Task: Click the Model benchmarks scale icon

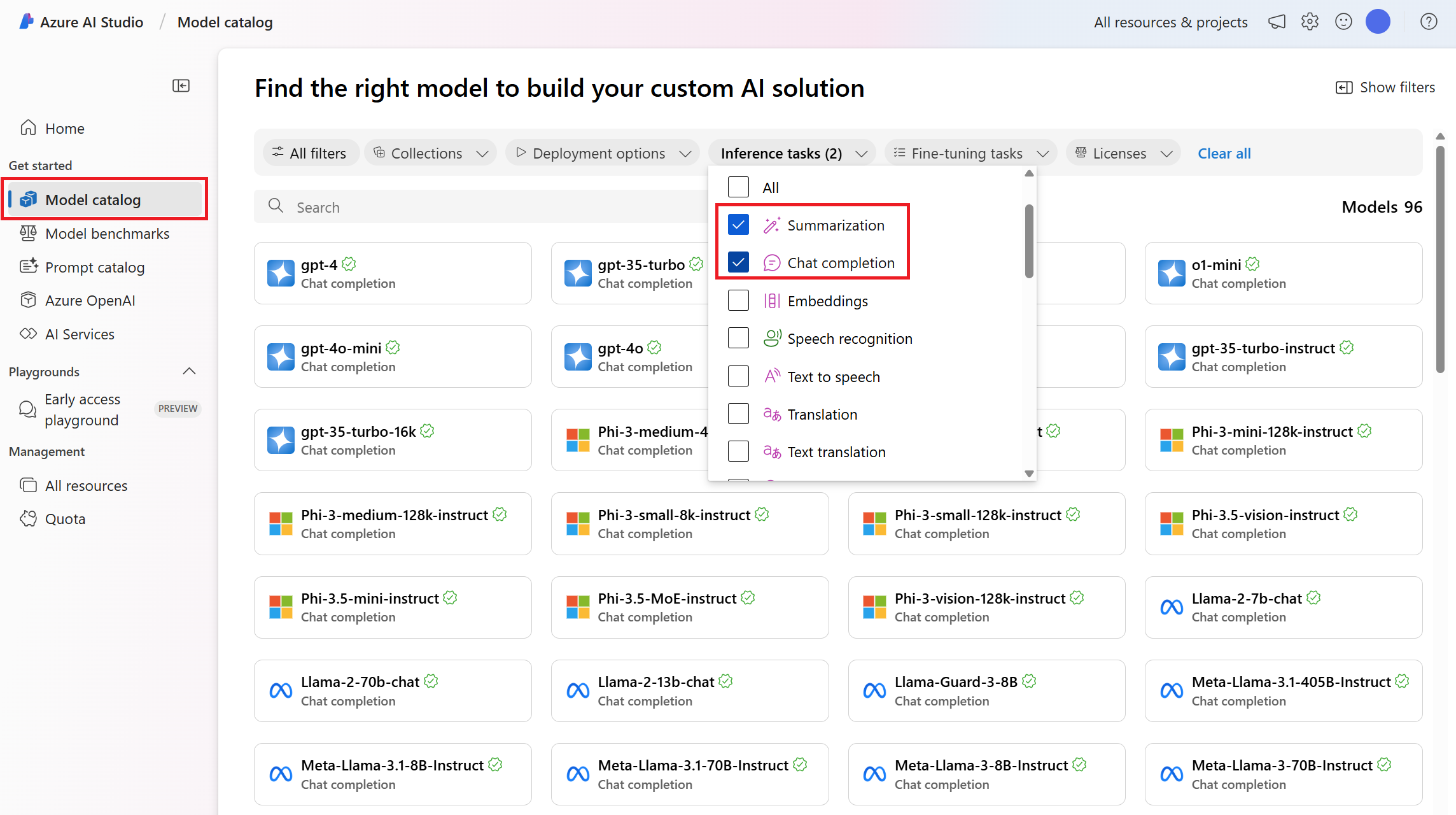Action: (x=28, y=233)
